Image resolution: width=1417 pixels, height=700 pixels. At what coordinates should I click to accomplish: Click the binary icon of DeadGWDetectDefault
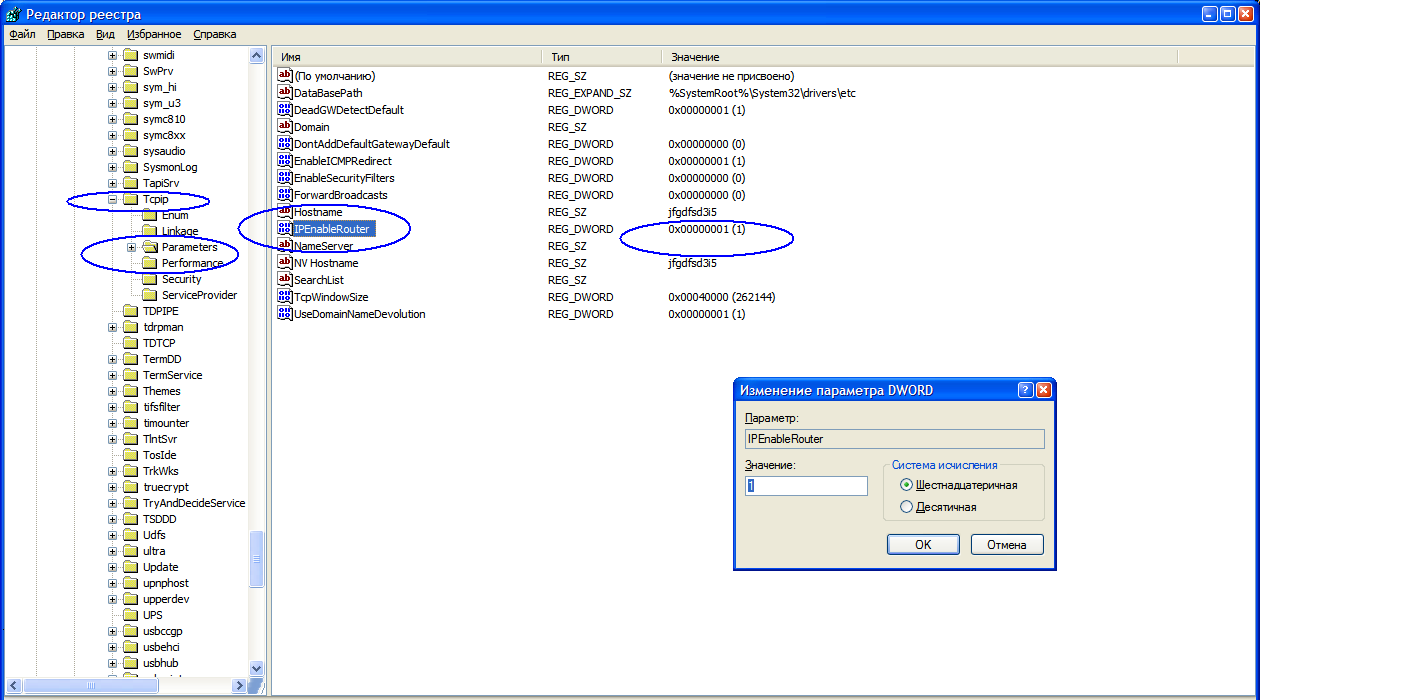285,110
